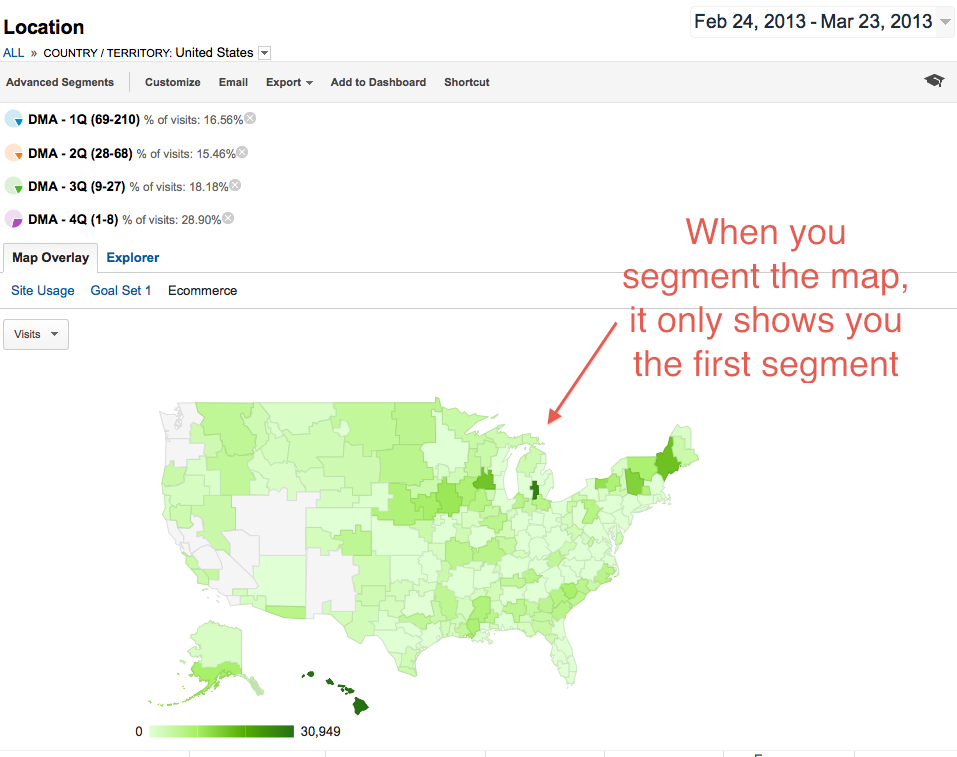Click the dark green Hawaii island on map
The width and height of the screenshot is (957, 757).
360,706
